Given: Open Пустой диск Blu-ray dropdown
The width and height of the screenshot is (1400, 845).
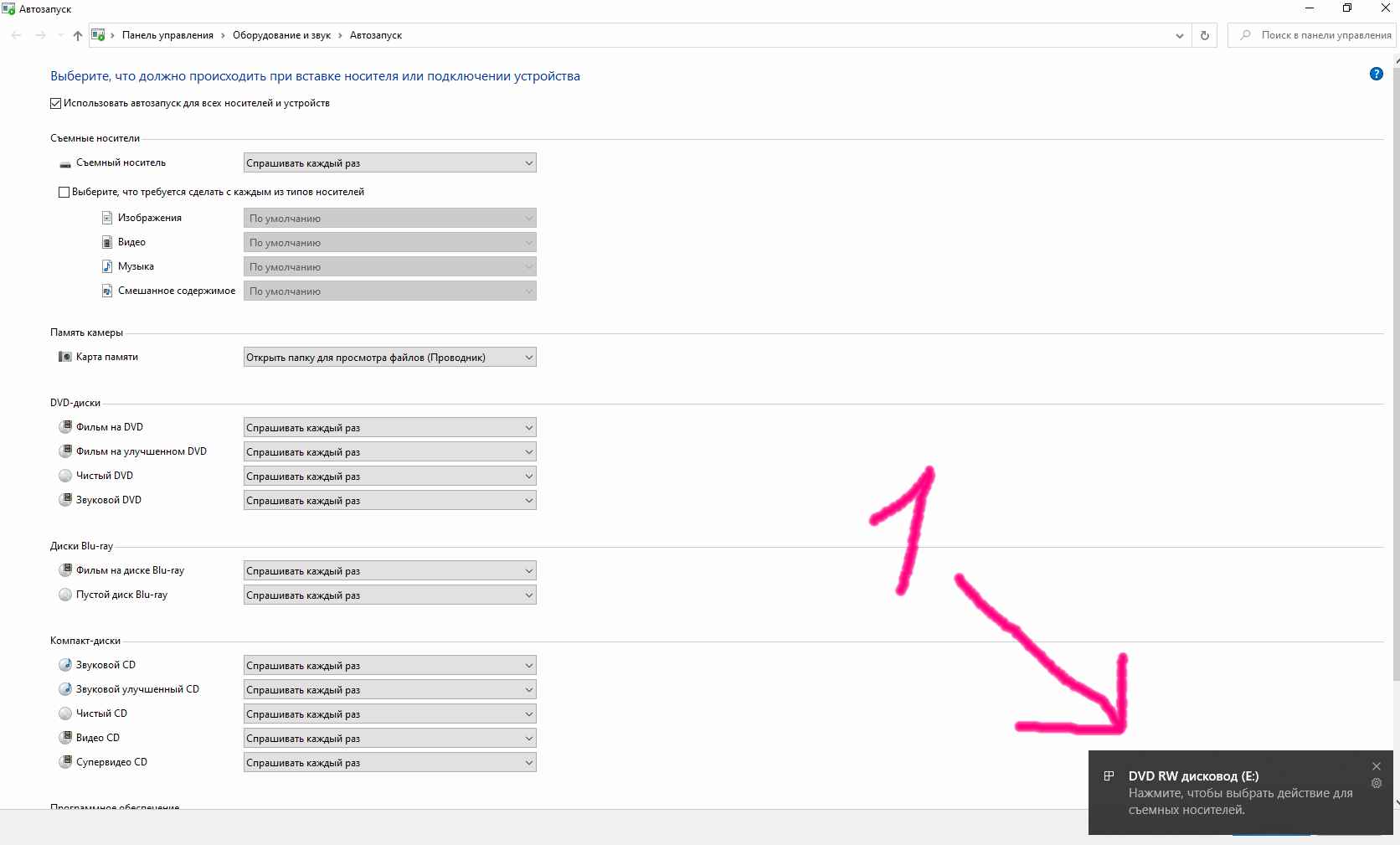Looking at the screenshot, I should (x=390, y=595).
